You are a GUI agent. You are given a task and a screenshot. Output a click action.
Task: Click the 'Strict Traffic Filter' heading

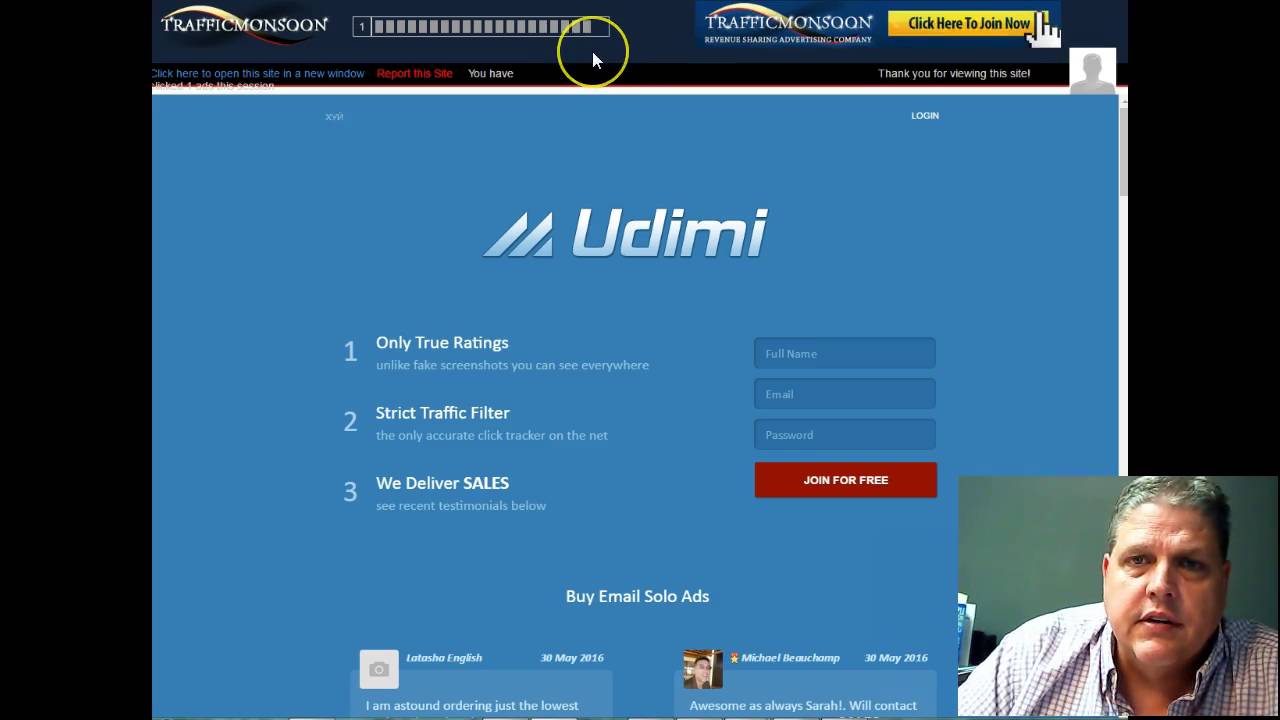(443, 412)
